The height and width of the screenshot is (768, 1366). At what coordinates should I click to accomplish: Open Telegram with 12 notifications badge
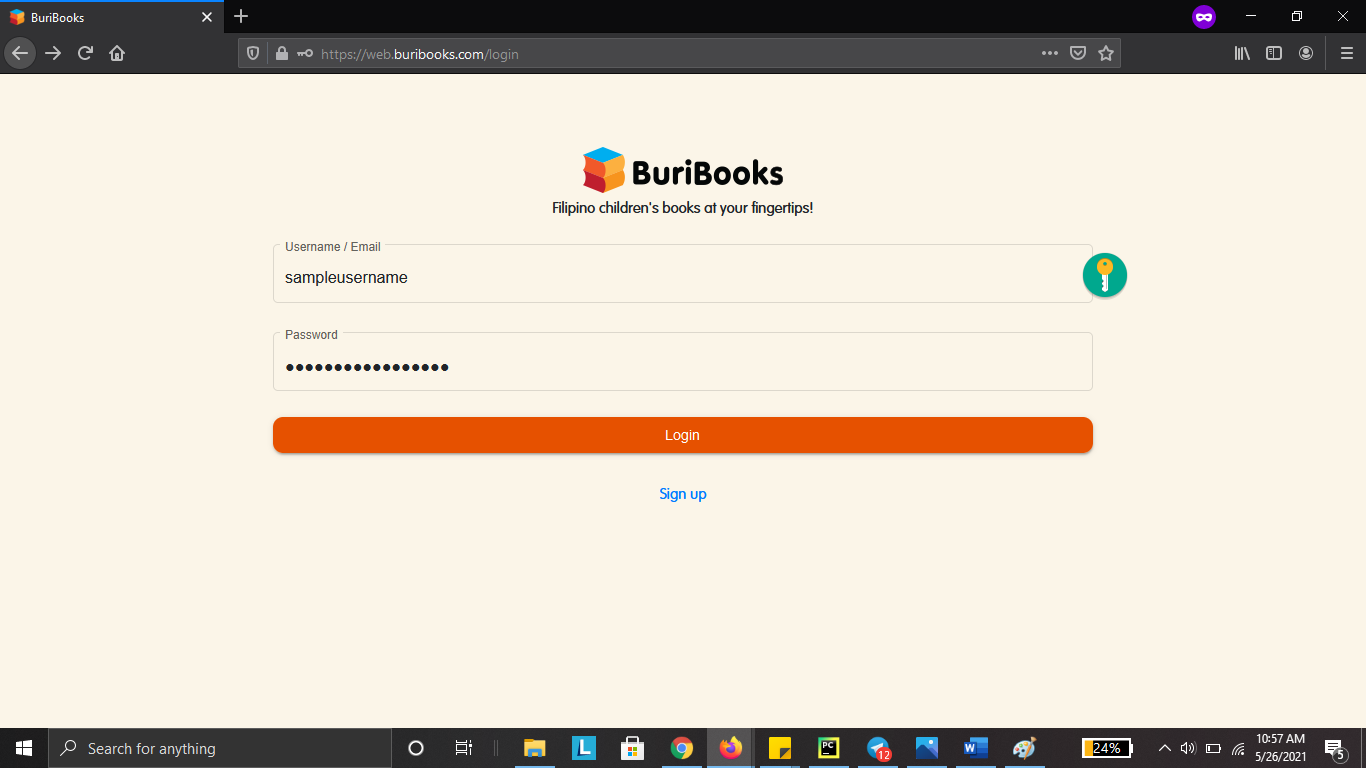(878, 748)
